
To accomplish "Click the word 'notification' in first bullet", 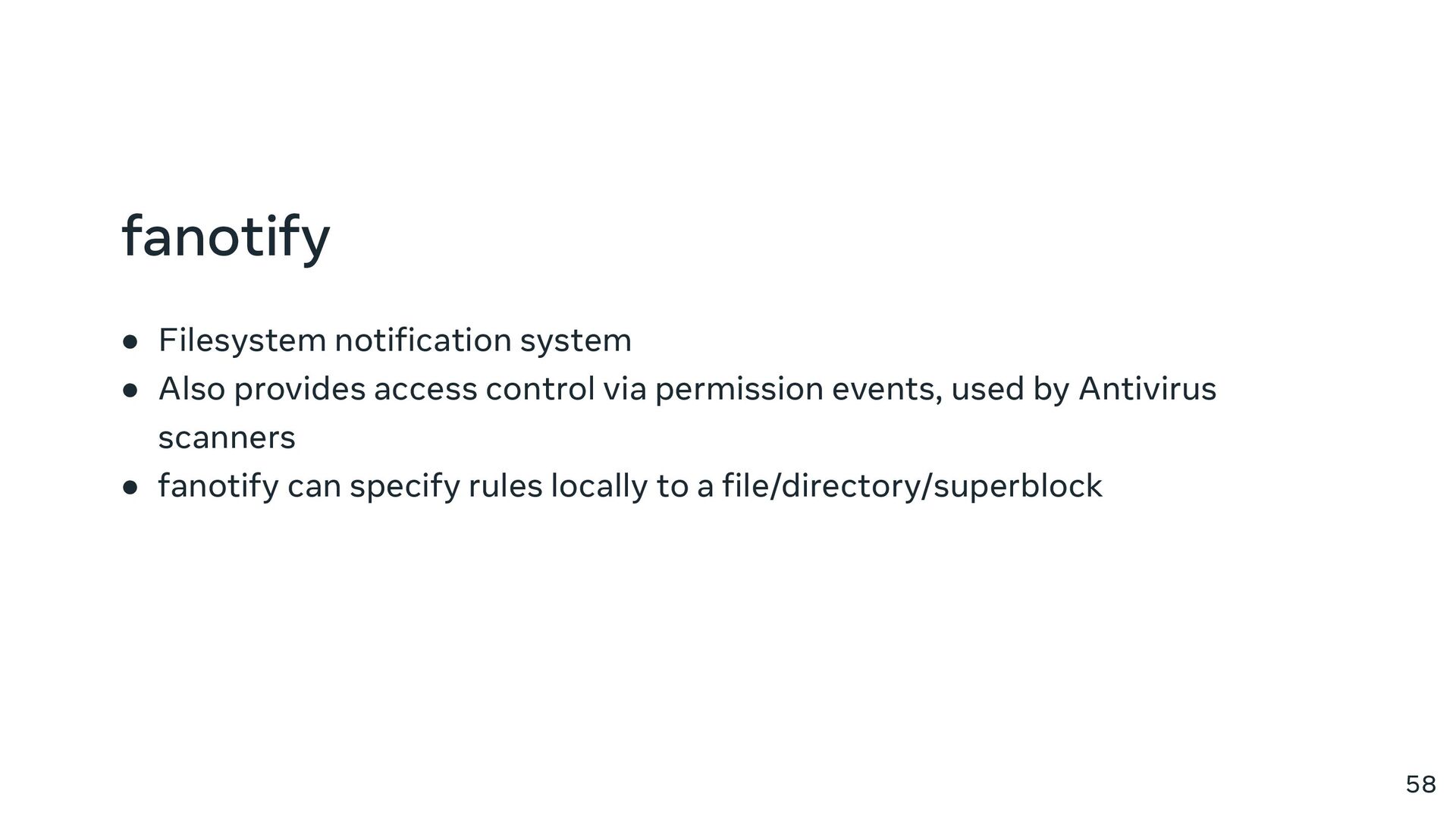I will click(422, 340).
